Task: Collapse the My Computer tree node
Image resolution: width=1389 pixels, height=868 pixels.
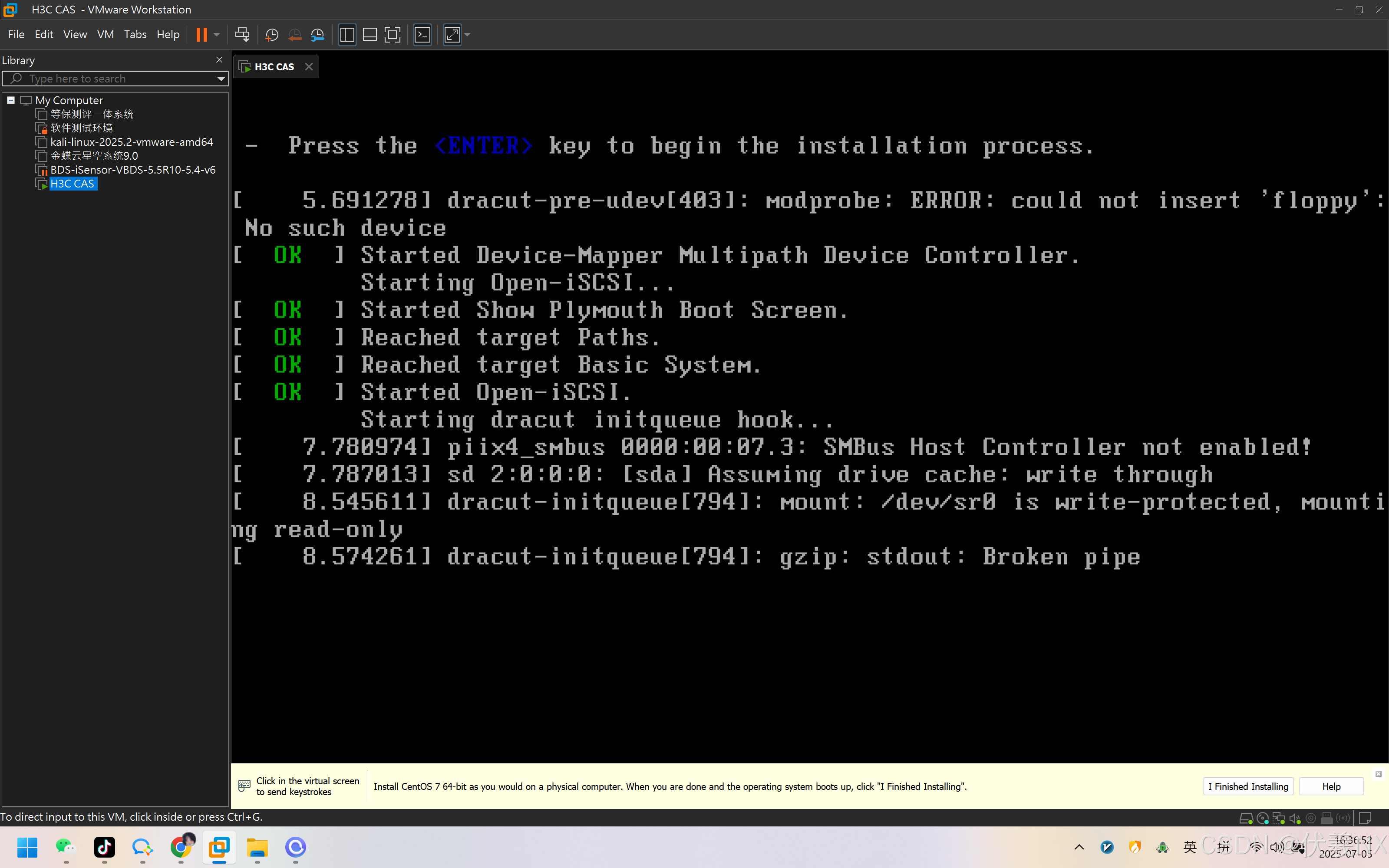Action: 11,100
